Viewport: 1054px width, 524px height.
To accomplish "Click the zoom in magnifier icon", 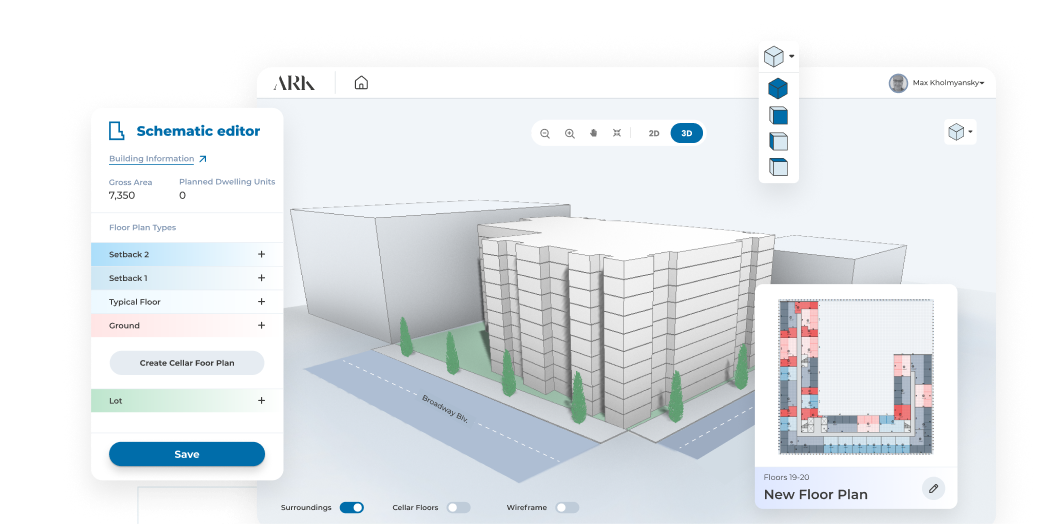I will click(x=569, y=133).
